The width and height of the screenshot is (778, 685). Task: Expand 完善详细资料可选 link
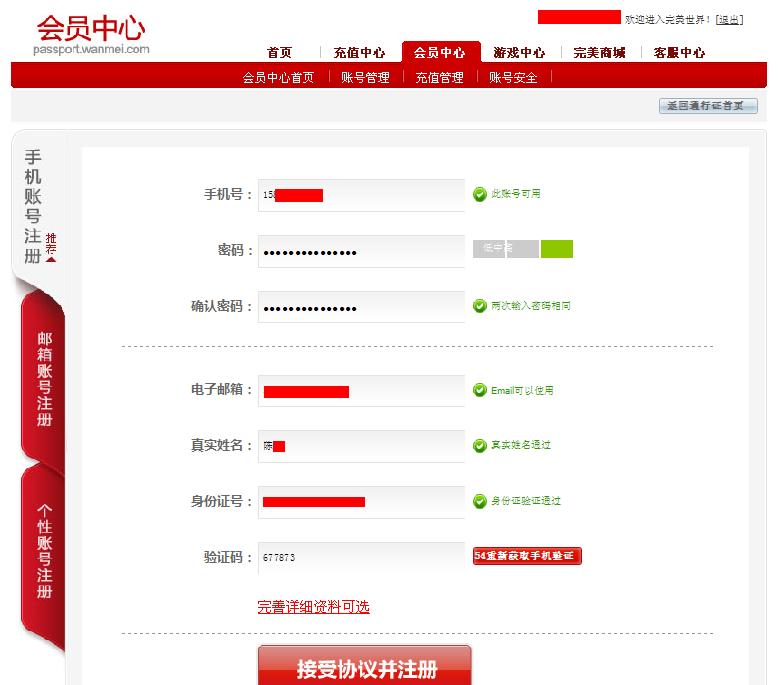tap(313, 607)
